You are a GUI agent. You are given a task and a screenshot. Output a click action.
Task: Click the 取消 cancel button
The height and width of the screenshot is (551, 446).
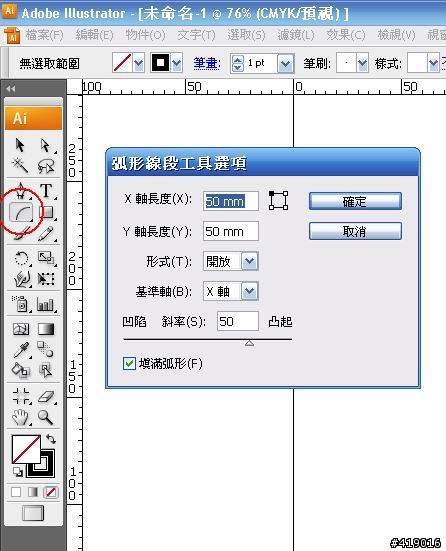pyautogui.click(x=355, y=231)
